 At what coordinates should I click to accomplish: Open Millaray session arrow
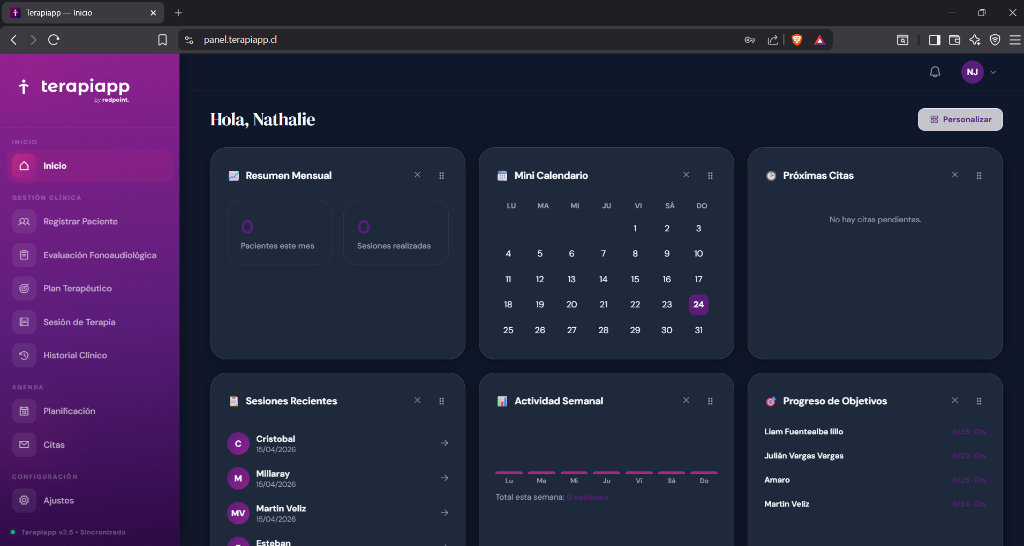[x=444, y=478]
